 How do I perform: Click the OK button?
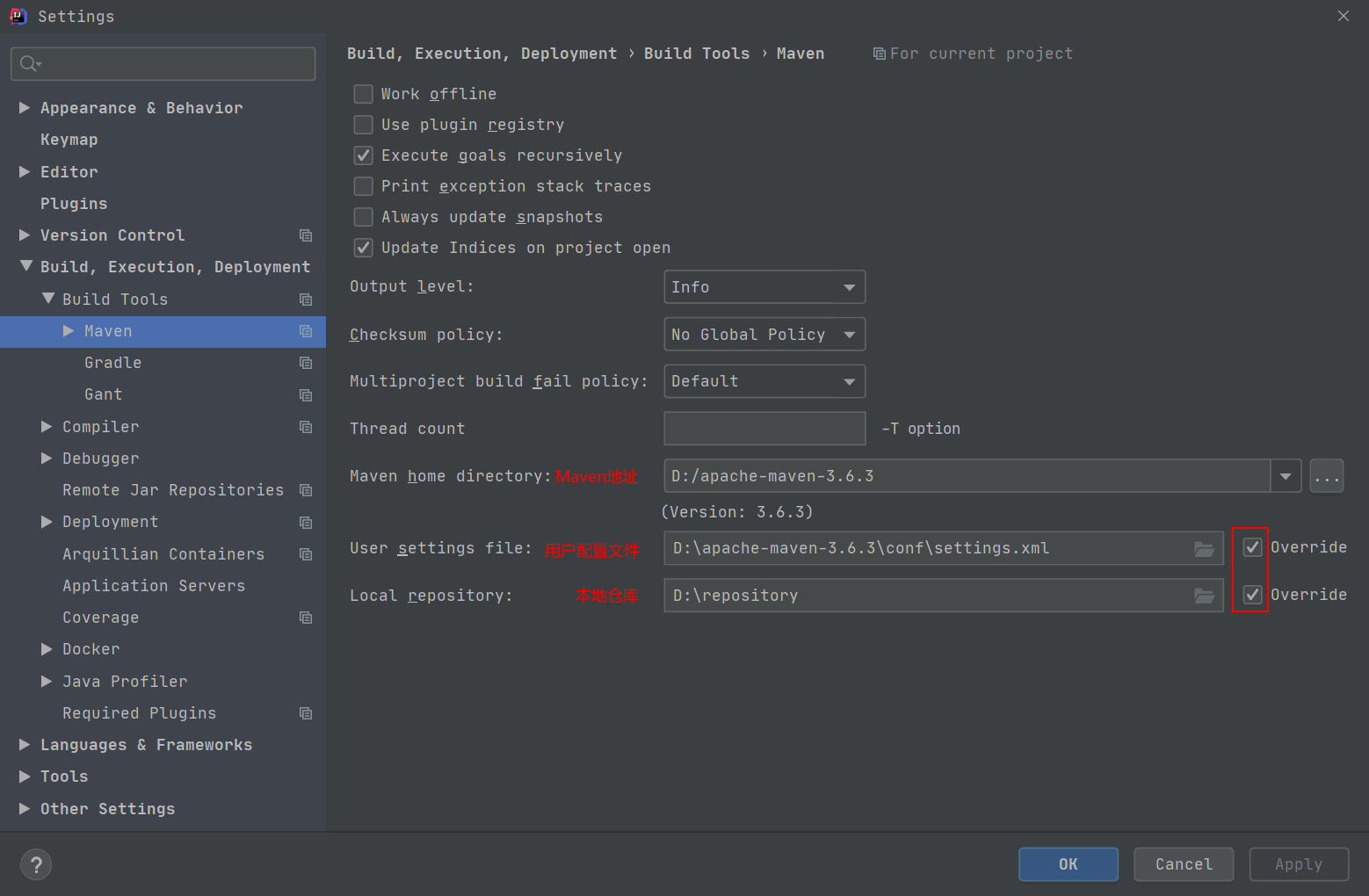tap(1068, 864)
